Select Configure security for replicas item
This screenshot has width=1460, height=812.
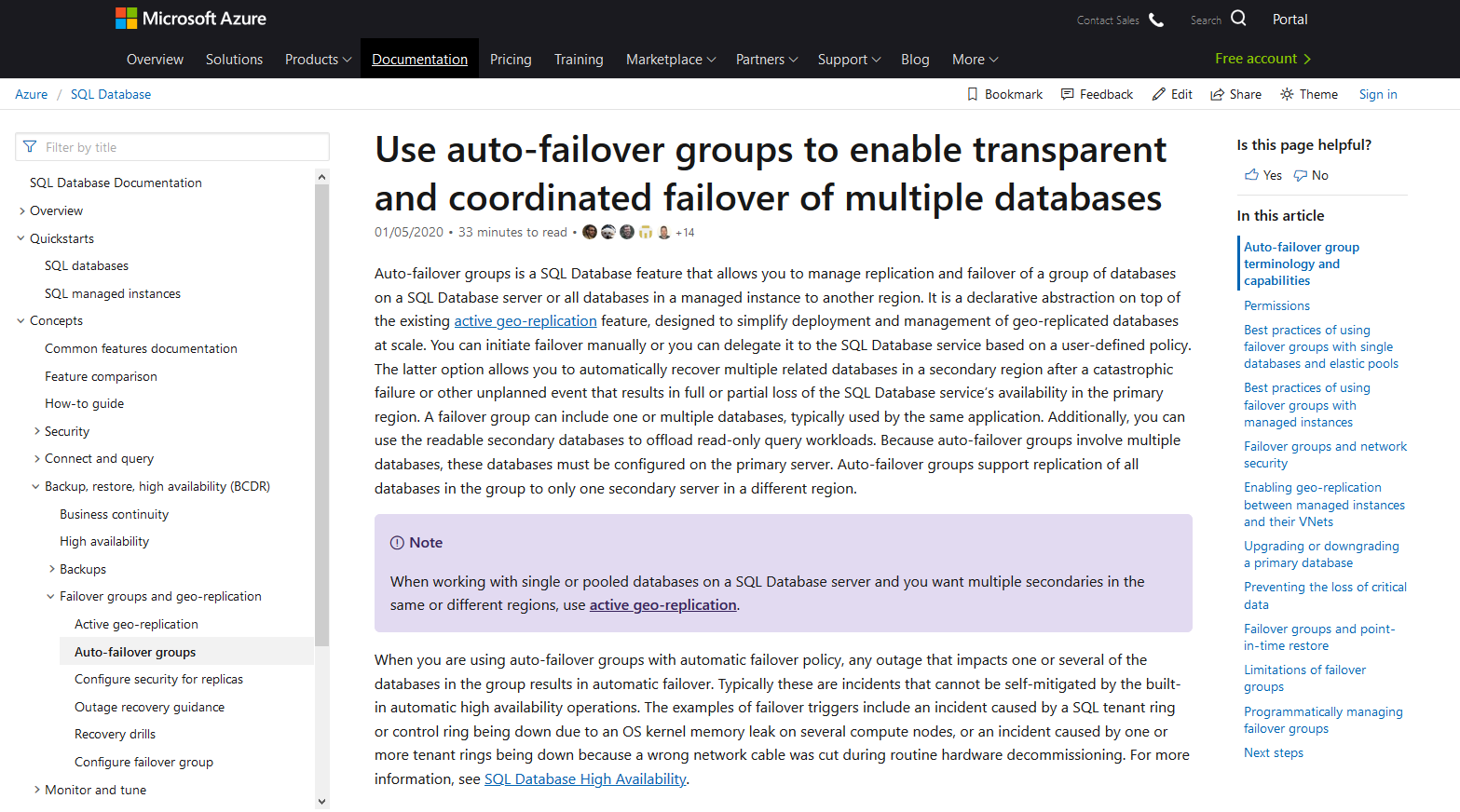click(158, 679)
